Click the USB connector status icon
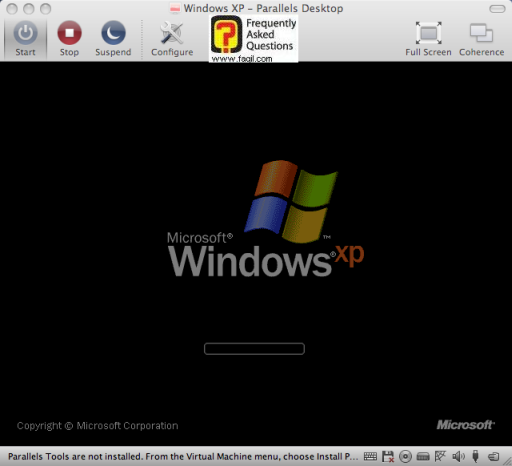 point(476,456)
